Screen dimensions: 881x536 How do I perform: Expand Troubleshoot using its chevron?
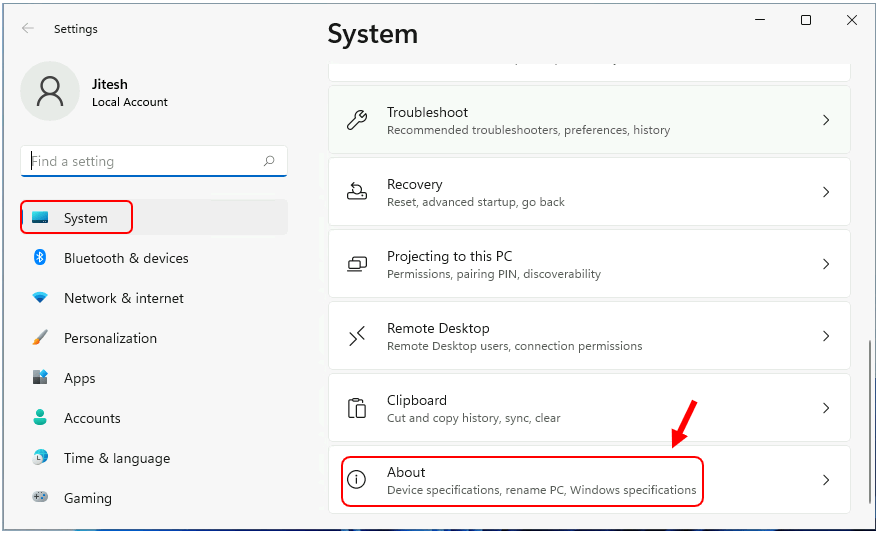click(x=826, y=120)
